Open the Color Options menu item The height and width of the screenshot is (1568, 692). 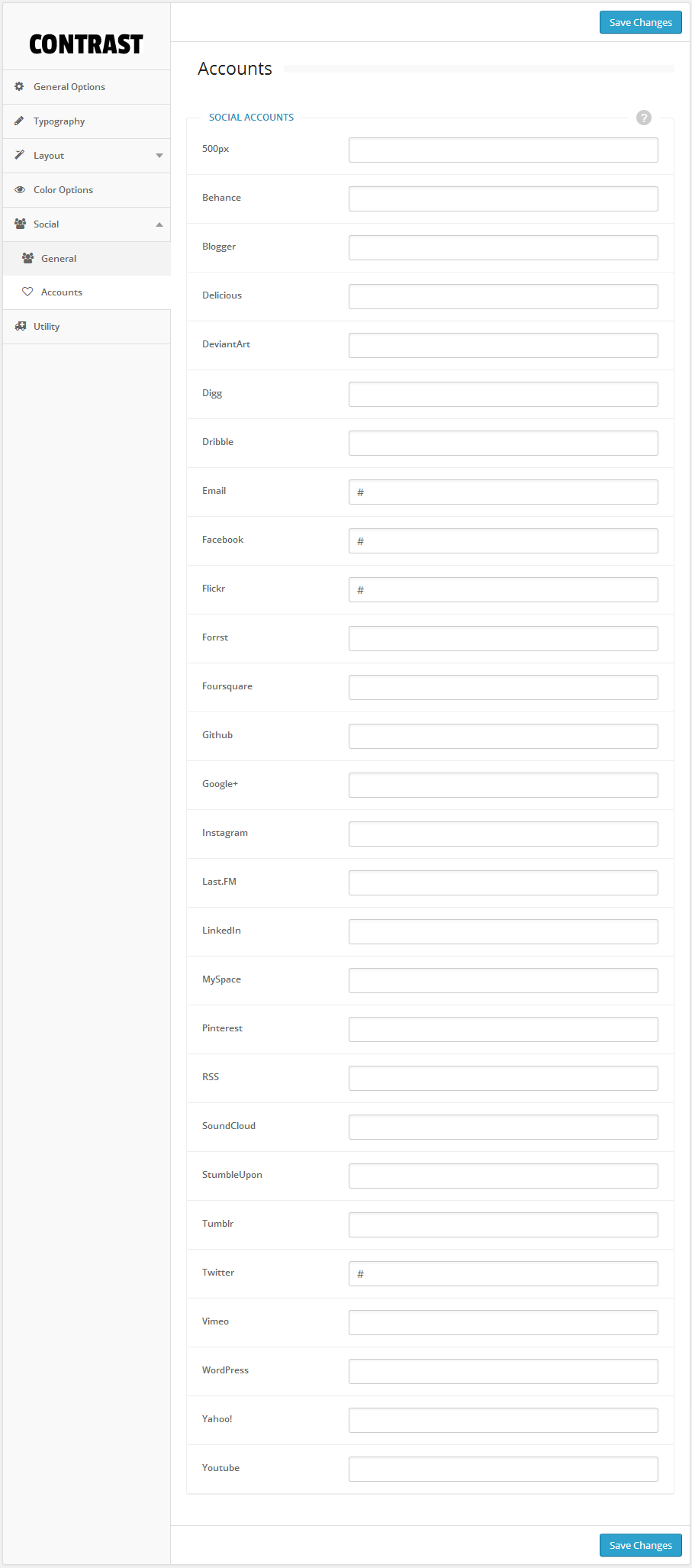(x=63, y=190)
